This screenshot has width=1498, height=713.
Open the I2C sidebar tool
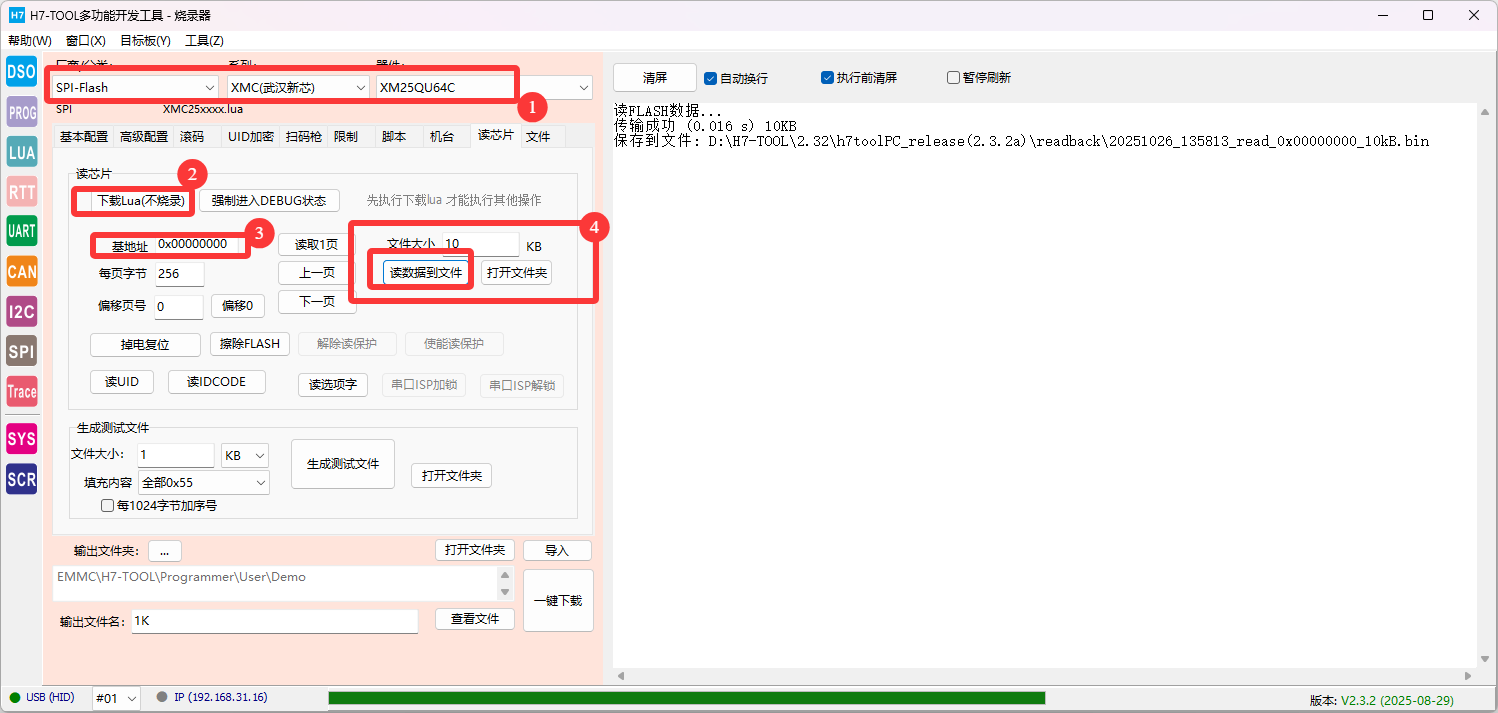[21, 311]
